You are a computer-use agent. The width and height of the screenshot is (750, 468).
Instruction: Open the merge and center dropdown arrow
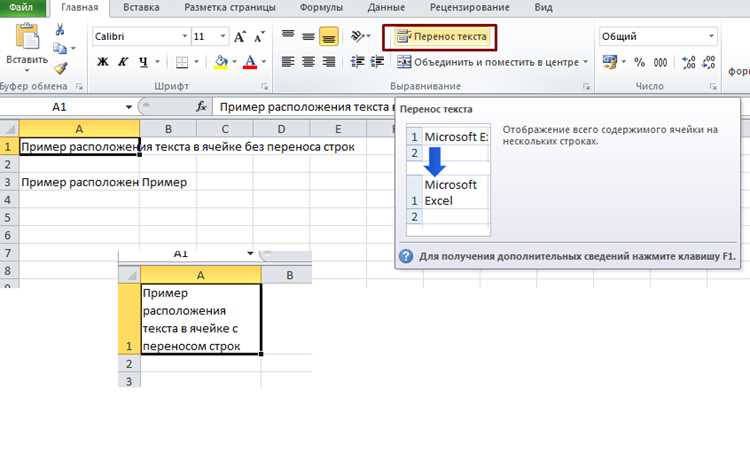585,62
